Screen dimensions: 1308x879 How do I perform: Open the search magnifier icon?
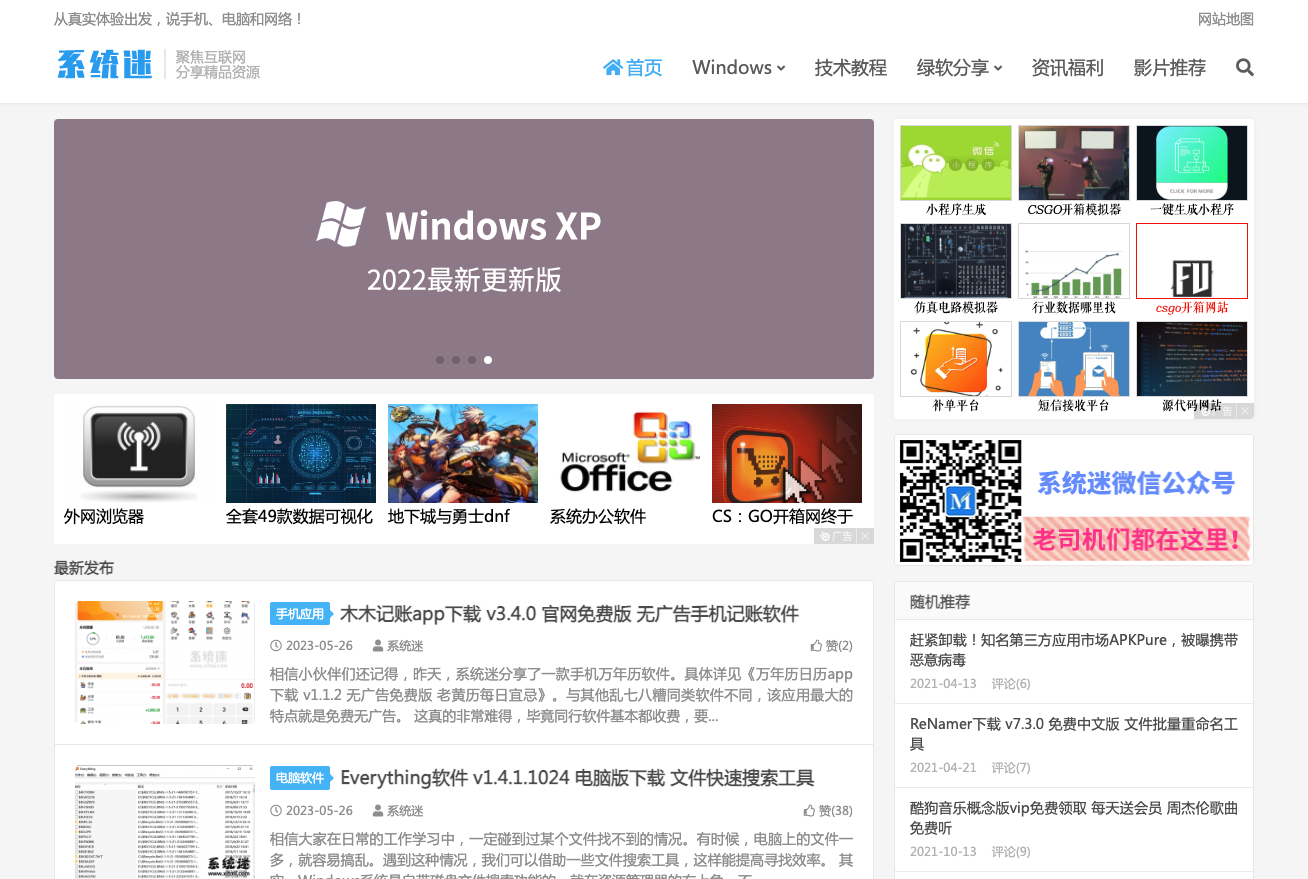pyautogui.click(x=1244, y=67)
